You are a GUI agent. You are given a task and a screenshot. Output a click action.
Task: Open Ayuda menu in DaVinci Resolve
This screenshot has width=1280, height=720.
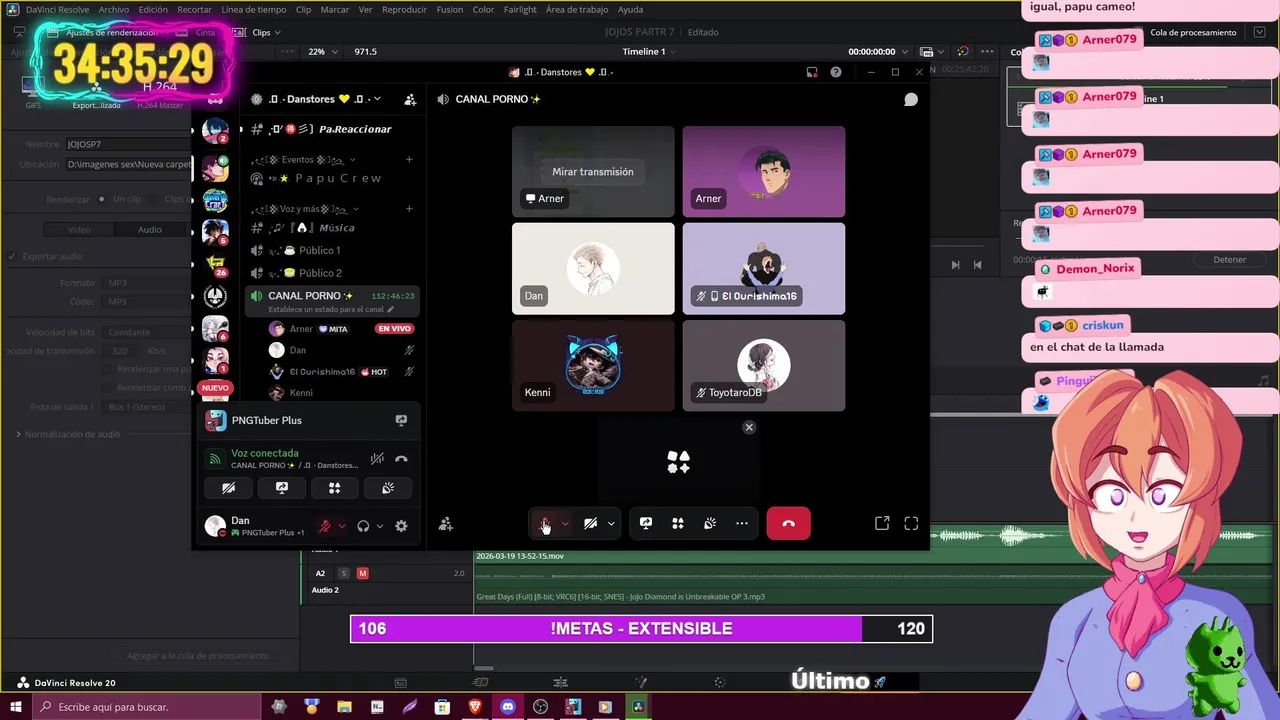tap(631, 9)
